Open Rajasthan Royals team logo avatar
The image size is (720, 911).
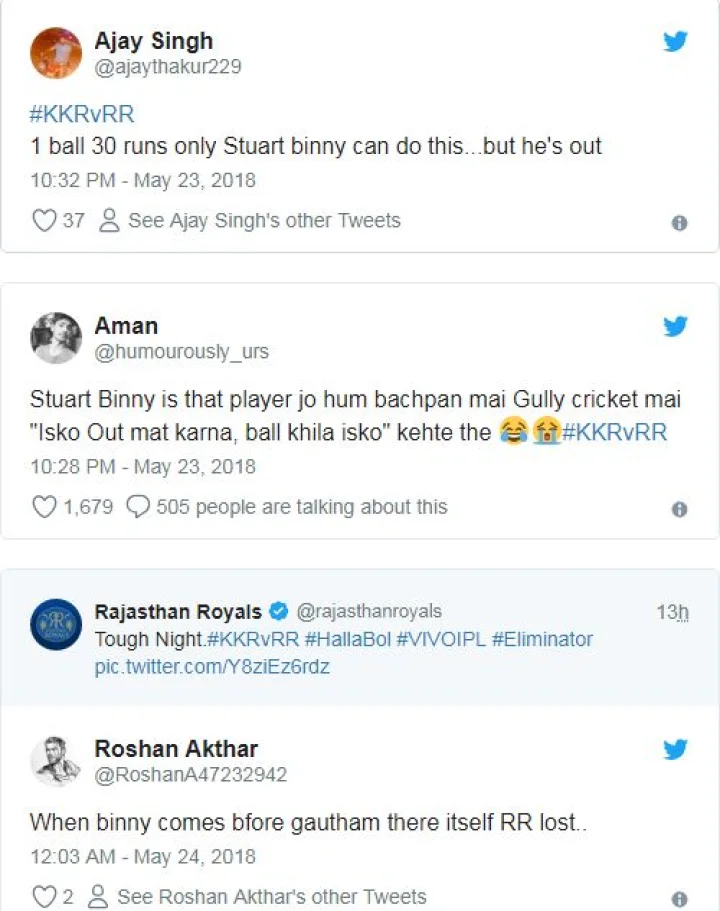pyautogui.click(x=56, y=625)
